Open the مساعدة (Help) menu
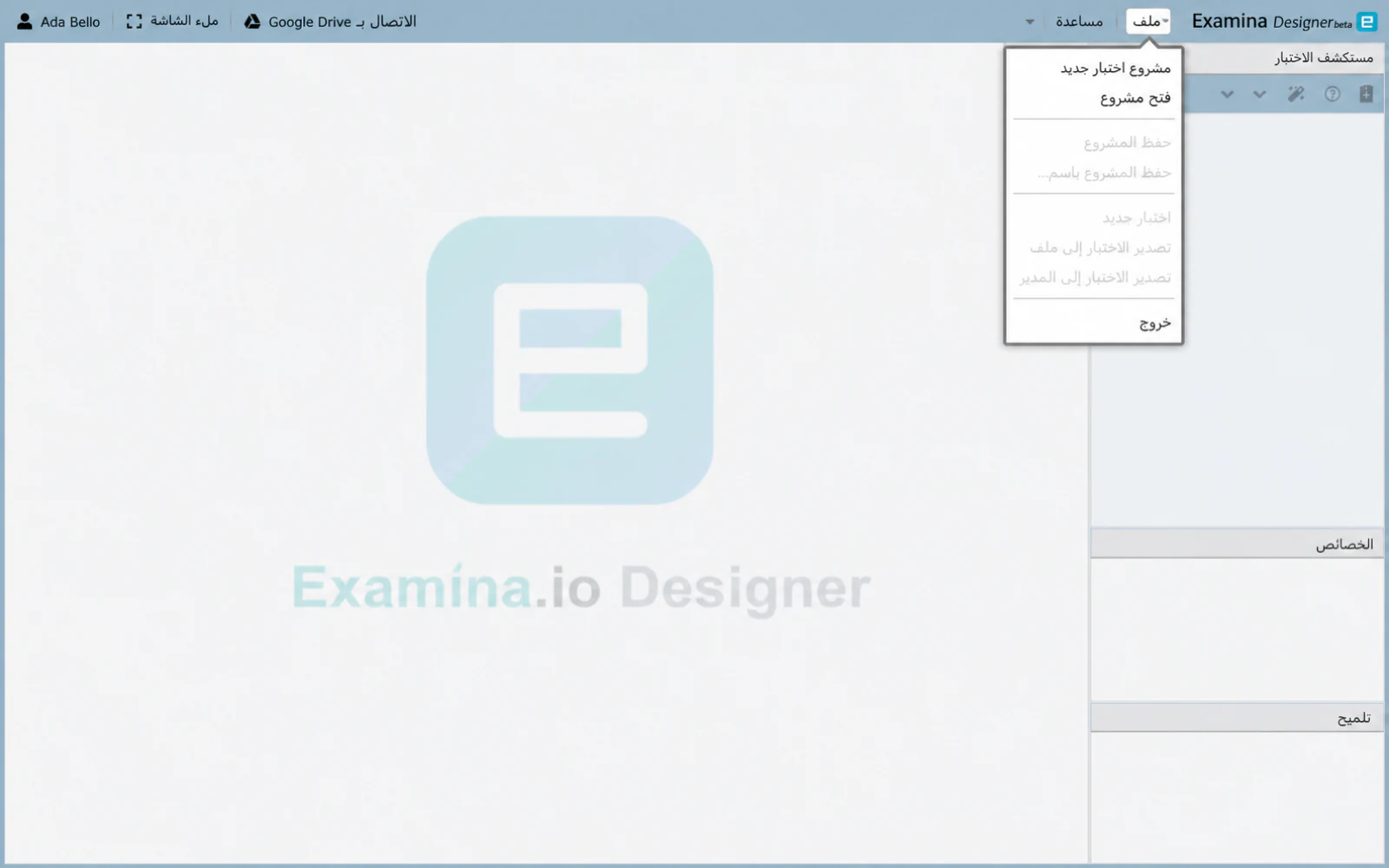 coord(1079,22)
